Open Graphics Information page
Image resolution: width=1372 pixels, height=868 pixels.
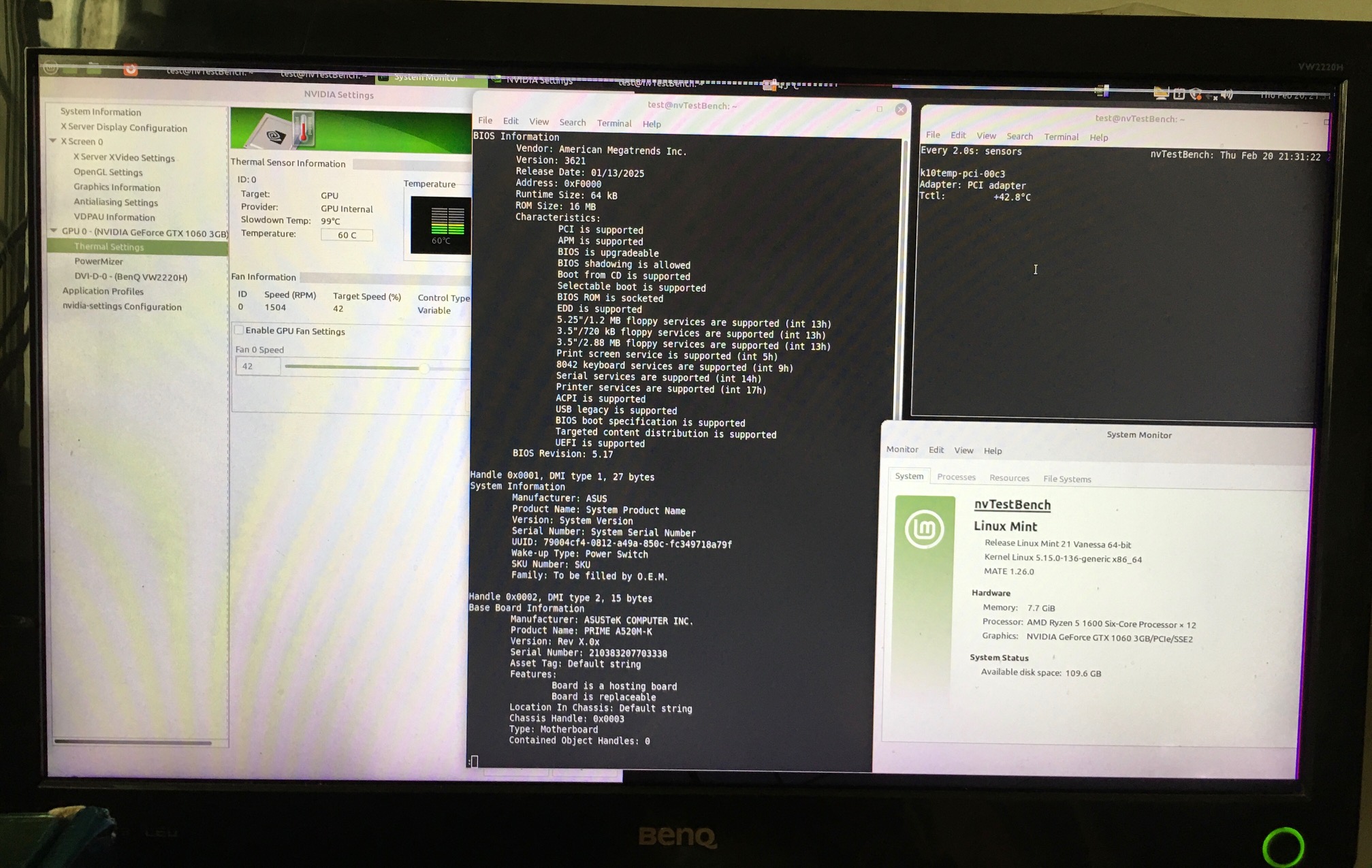[116, 187]
